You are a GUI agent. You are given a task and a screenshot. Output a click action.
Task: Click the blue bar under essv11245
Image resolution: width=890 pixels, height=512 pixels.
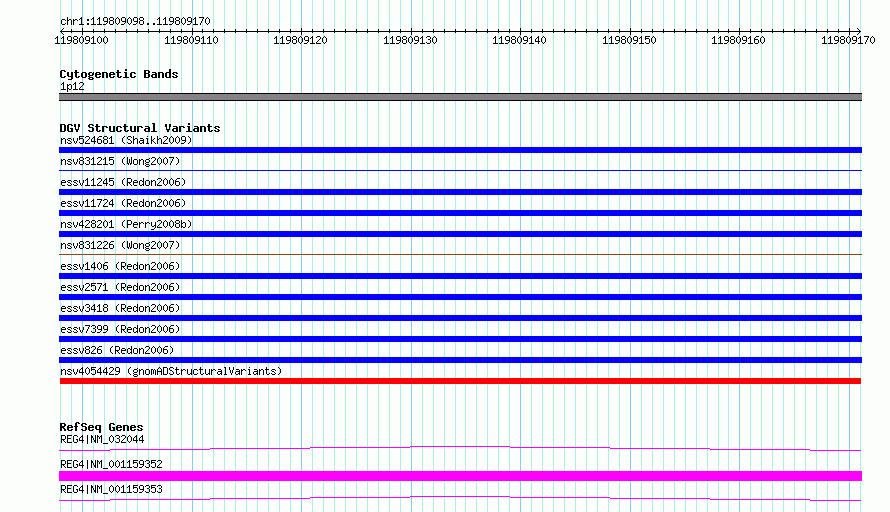coord(460,192)
